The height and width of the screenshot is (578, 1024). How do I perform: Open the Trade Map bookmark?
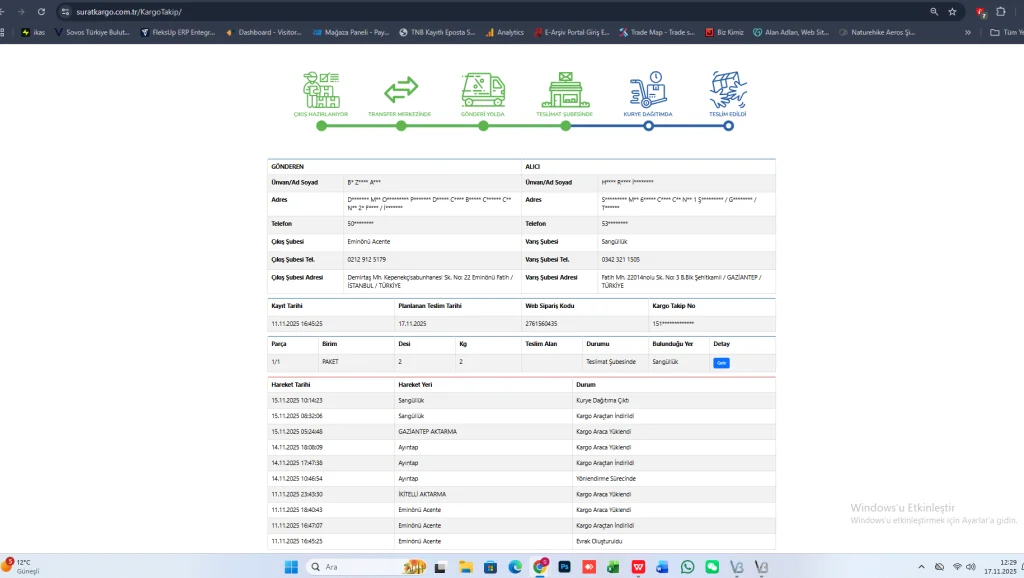click(658, 32)
